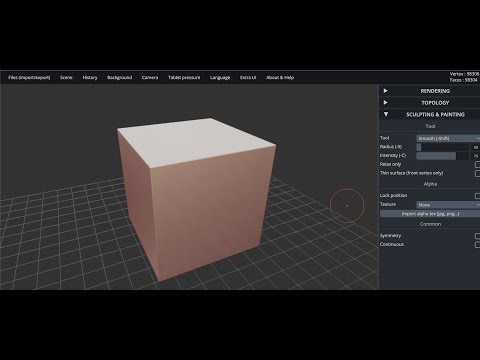Image resolution: width=480 pixels, height=360 pixels.
Task: Toggle Thin surface (front vertex only) checkbox
Action: (x=477, y=173)
